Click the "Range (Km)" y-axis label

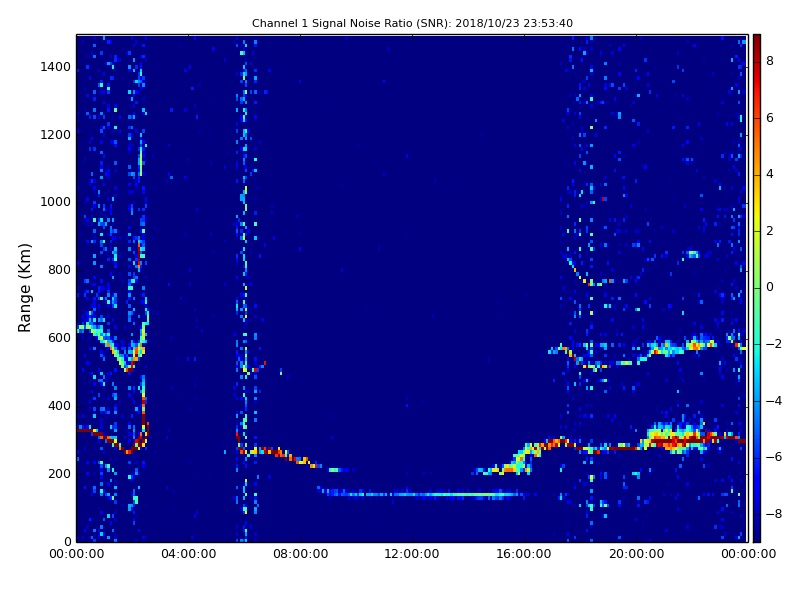24,288
